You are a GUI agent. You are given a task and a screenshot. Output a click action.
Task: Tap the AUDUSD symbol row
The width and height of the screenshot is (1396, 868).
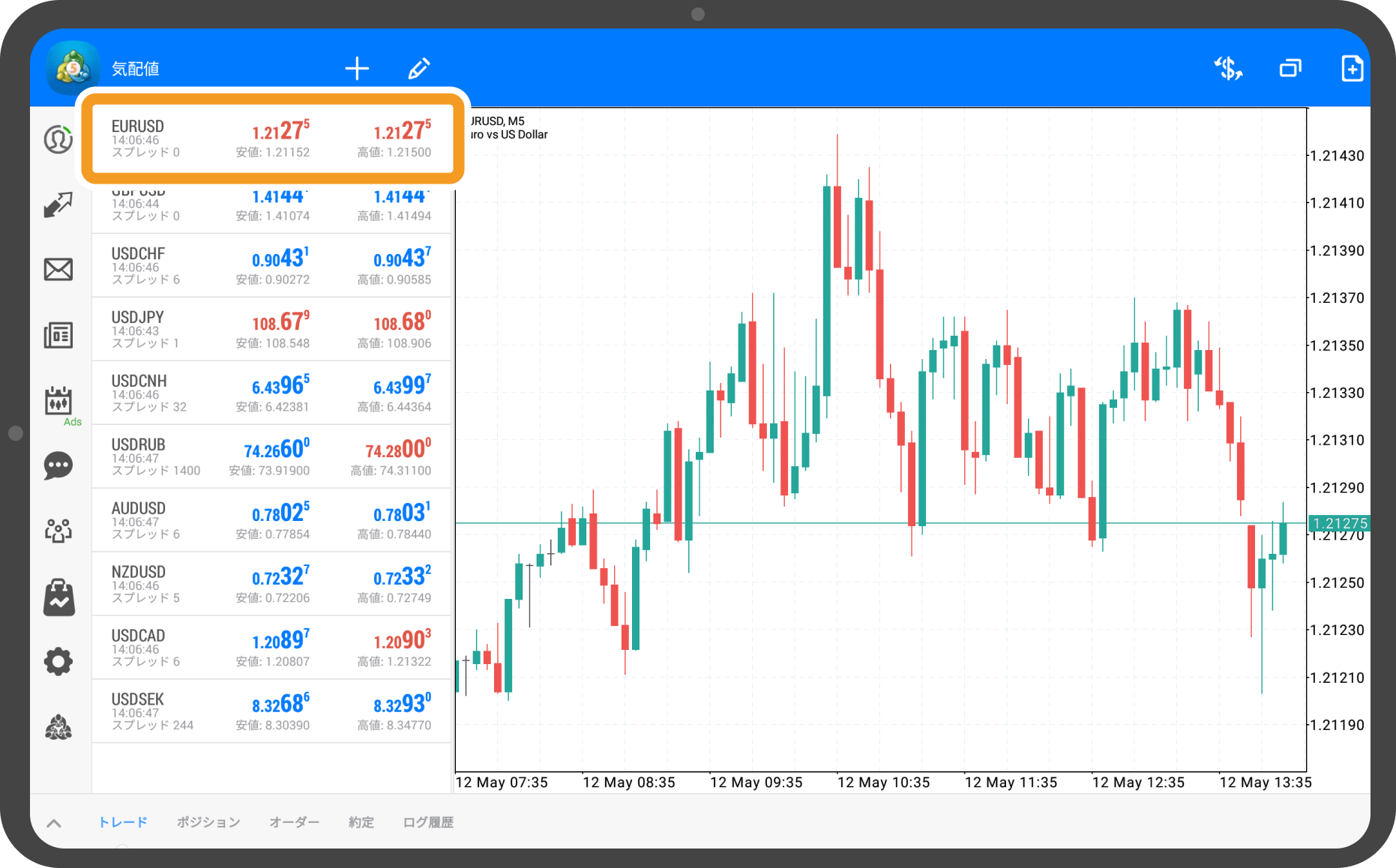click(x=271, y=520)
